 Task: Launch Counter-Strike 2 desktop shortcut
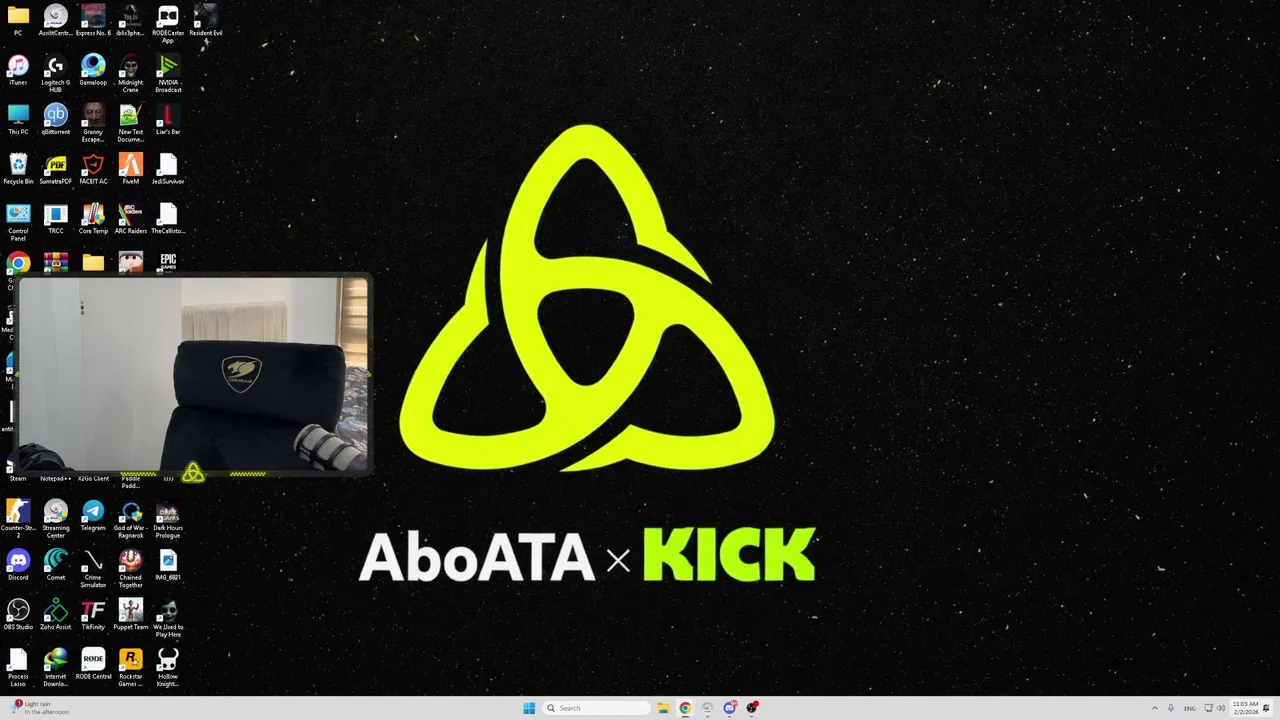coord(18,519)
